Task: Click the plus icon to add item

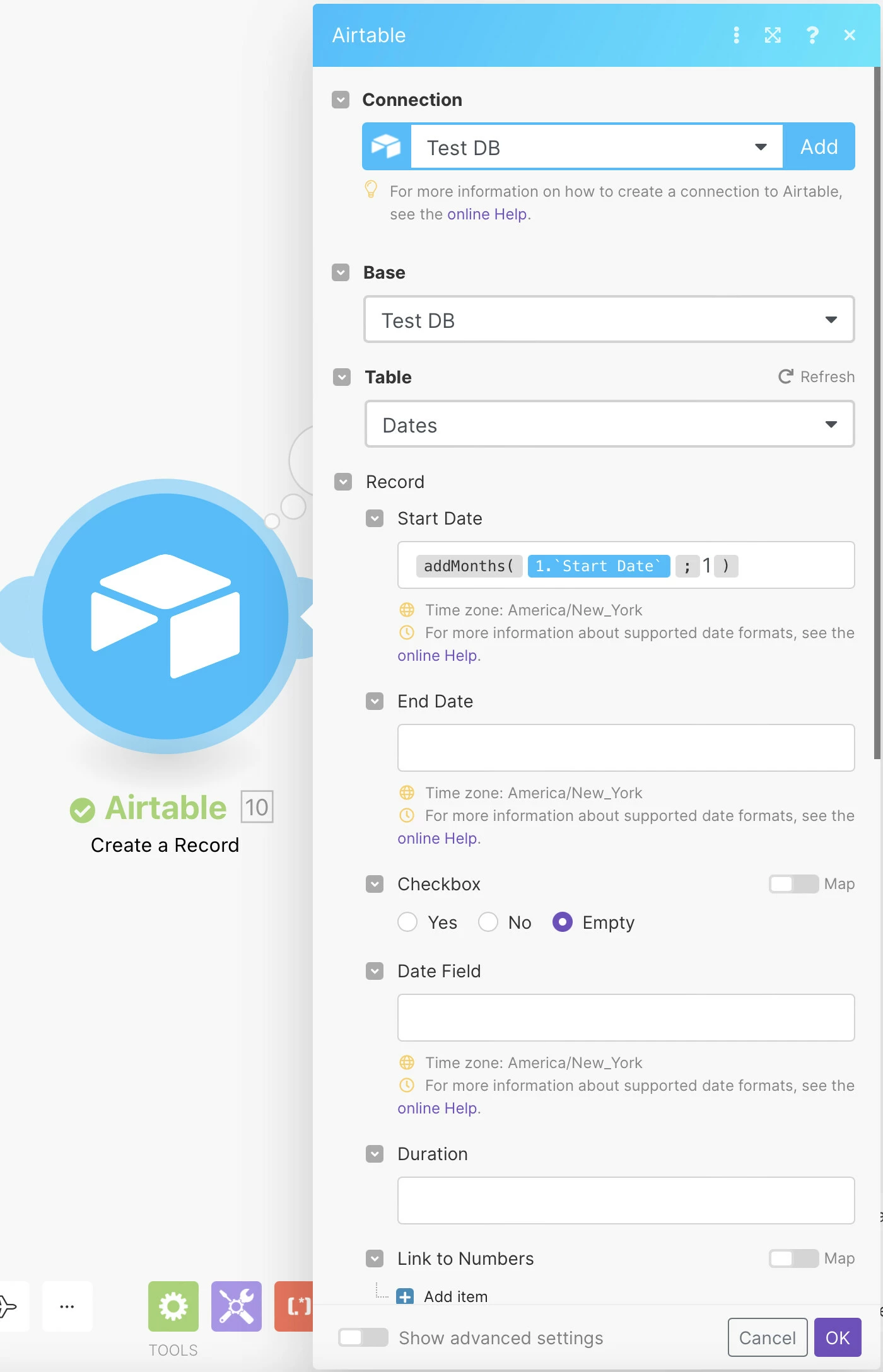Action: [405, 1296]
